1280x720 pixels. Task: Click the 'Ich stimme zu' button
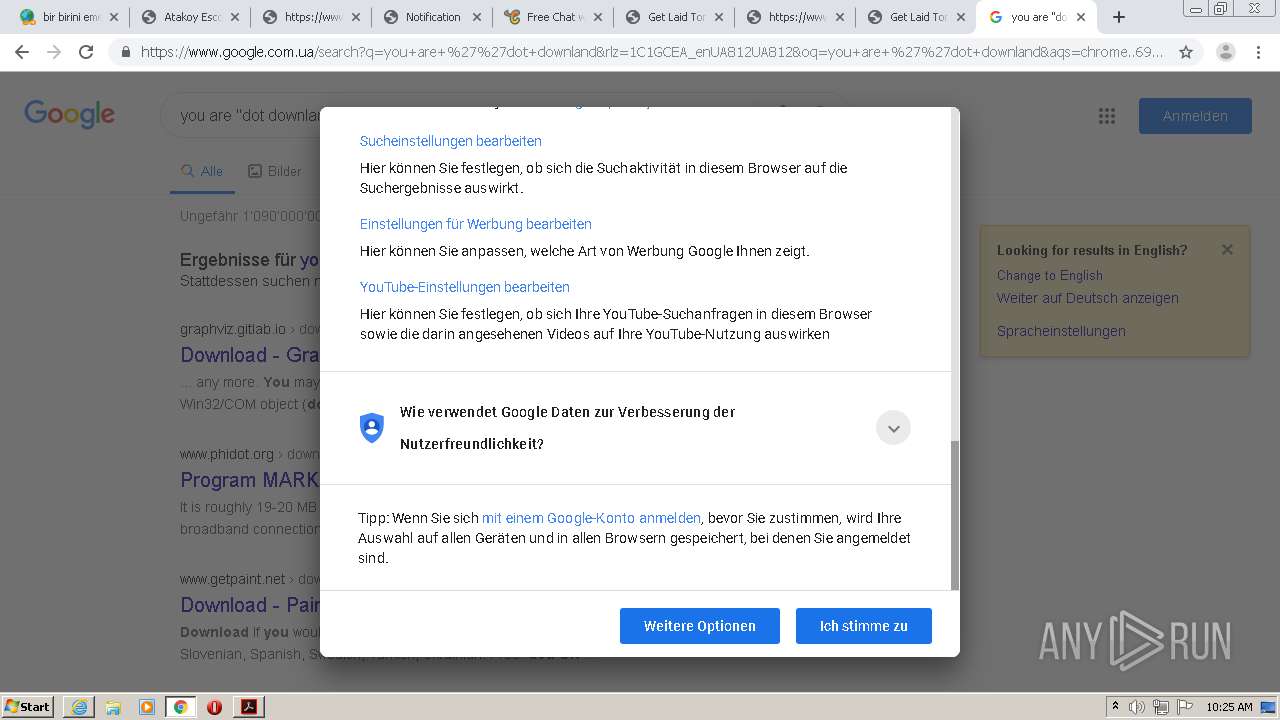point(864,626)
